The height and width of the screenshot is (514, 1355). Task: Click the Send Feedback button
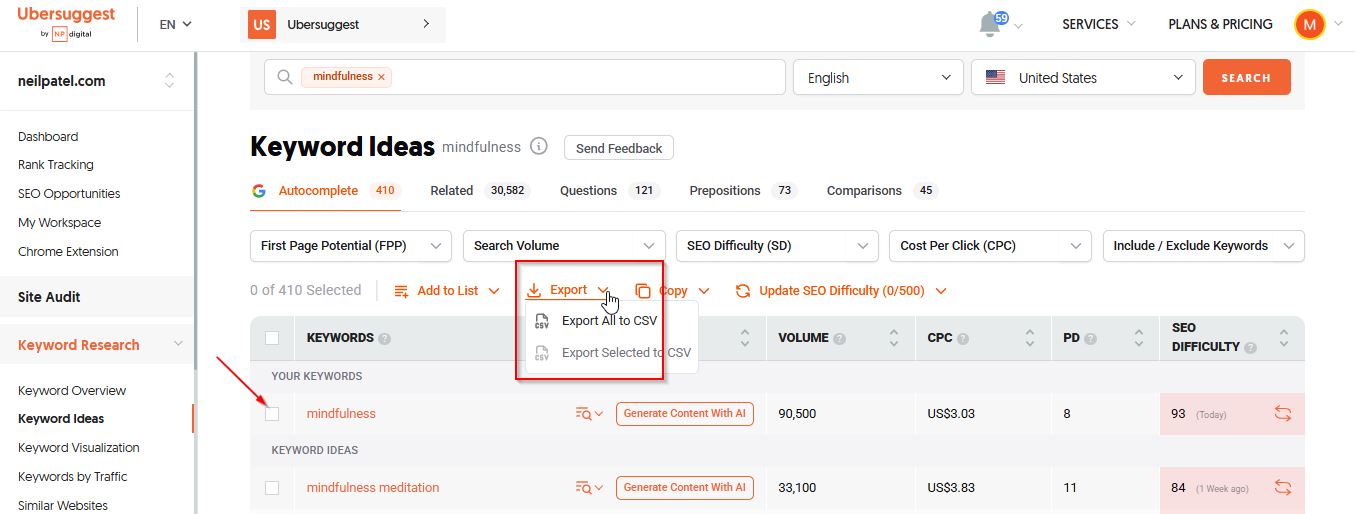pyautogui.click(x=619, y=148)
